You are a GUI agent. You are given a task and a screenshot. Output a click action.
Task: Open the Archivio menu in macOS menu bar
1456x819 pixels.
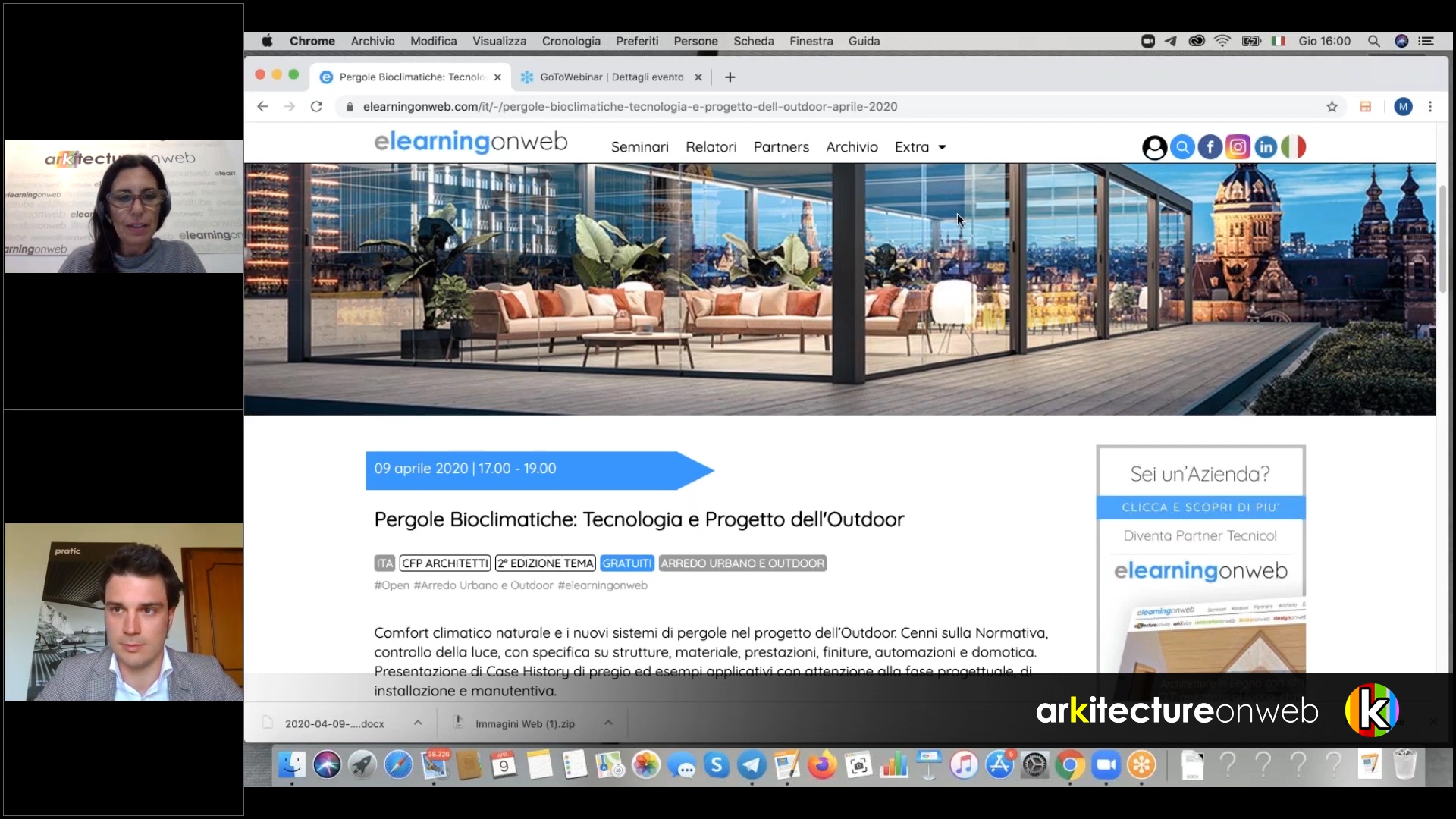coord(372,41)
